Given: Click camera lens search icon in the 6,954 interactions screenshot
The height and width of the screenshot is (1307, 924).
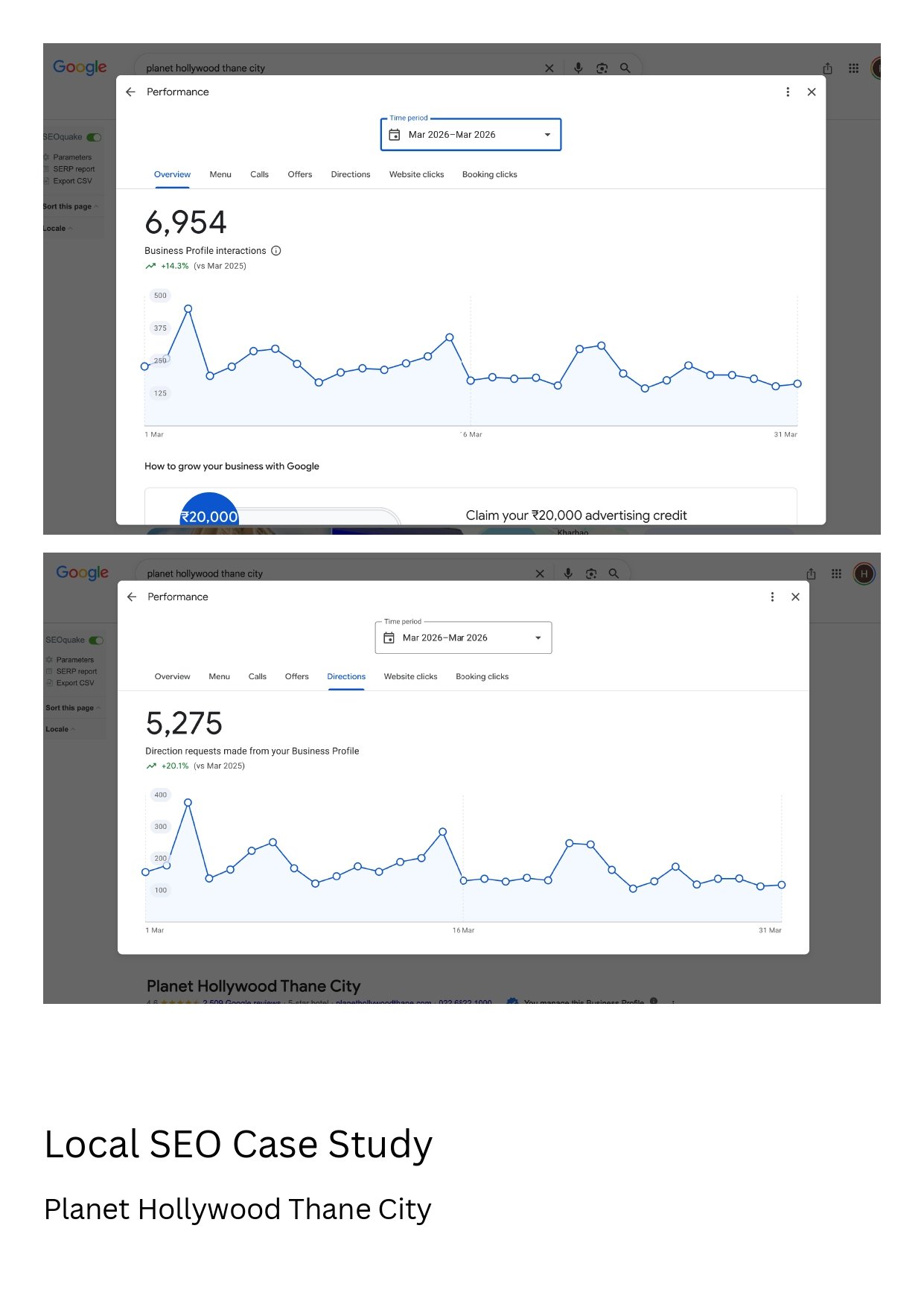Looking at the screenshot, I should click(602, 68).
